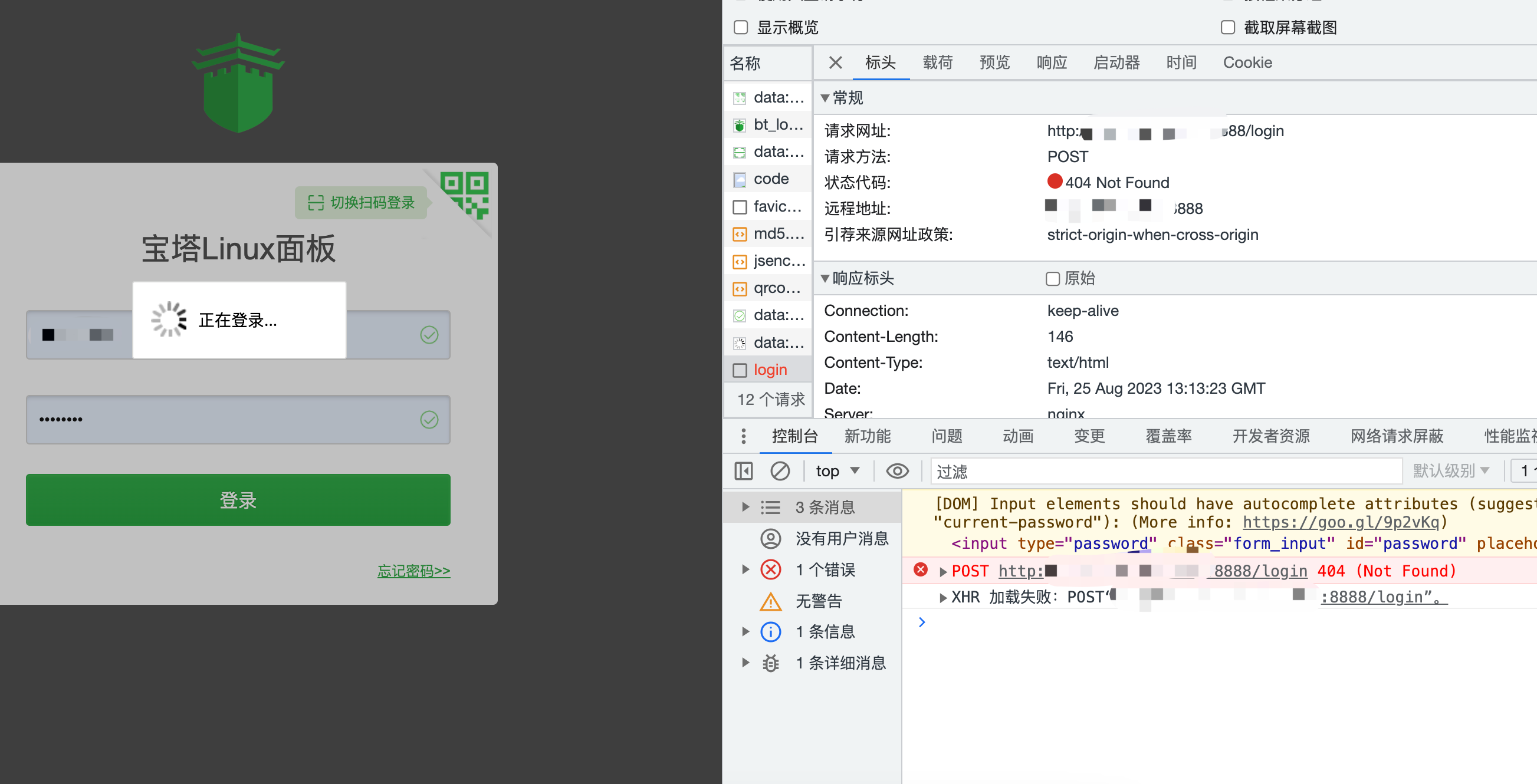This screenshot has width=1537, height=784.
Task: Open the drawer three-dot menu
Action: tap(744, 436)
